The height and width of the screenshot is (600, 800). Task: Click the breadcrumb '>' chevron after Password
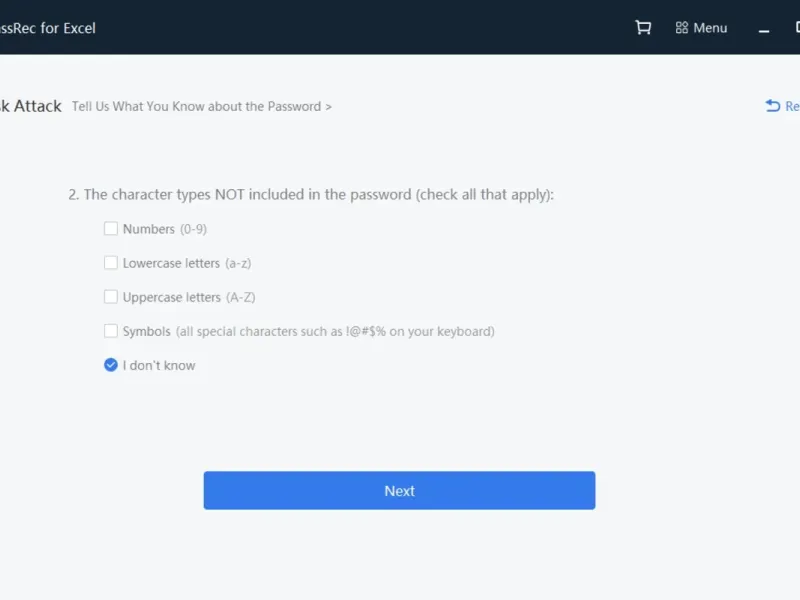[329, 107]
